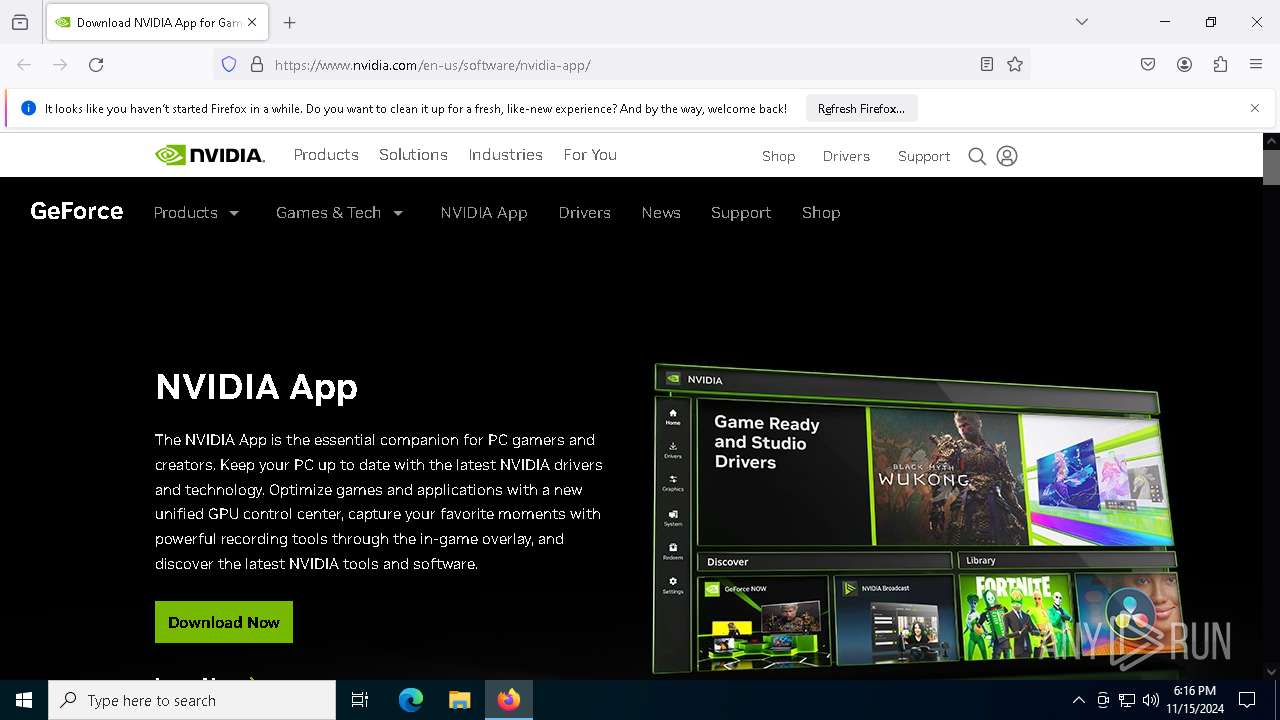The image size is (1280, 720).
Task: Open network icon in system tray
Action: point(1127,700)
